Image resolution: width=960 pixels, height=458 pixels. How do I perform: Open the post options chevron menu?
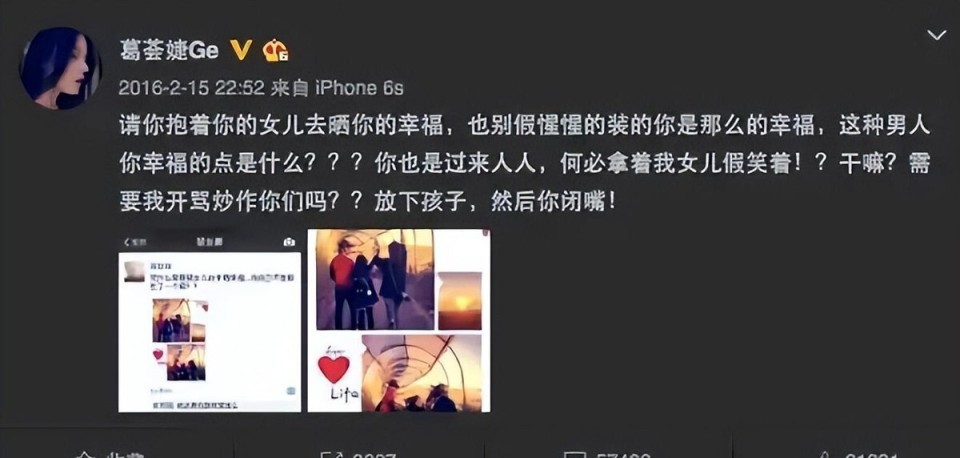tap(936, 36)
